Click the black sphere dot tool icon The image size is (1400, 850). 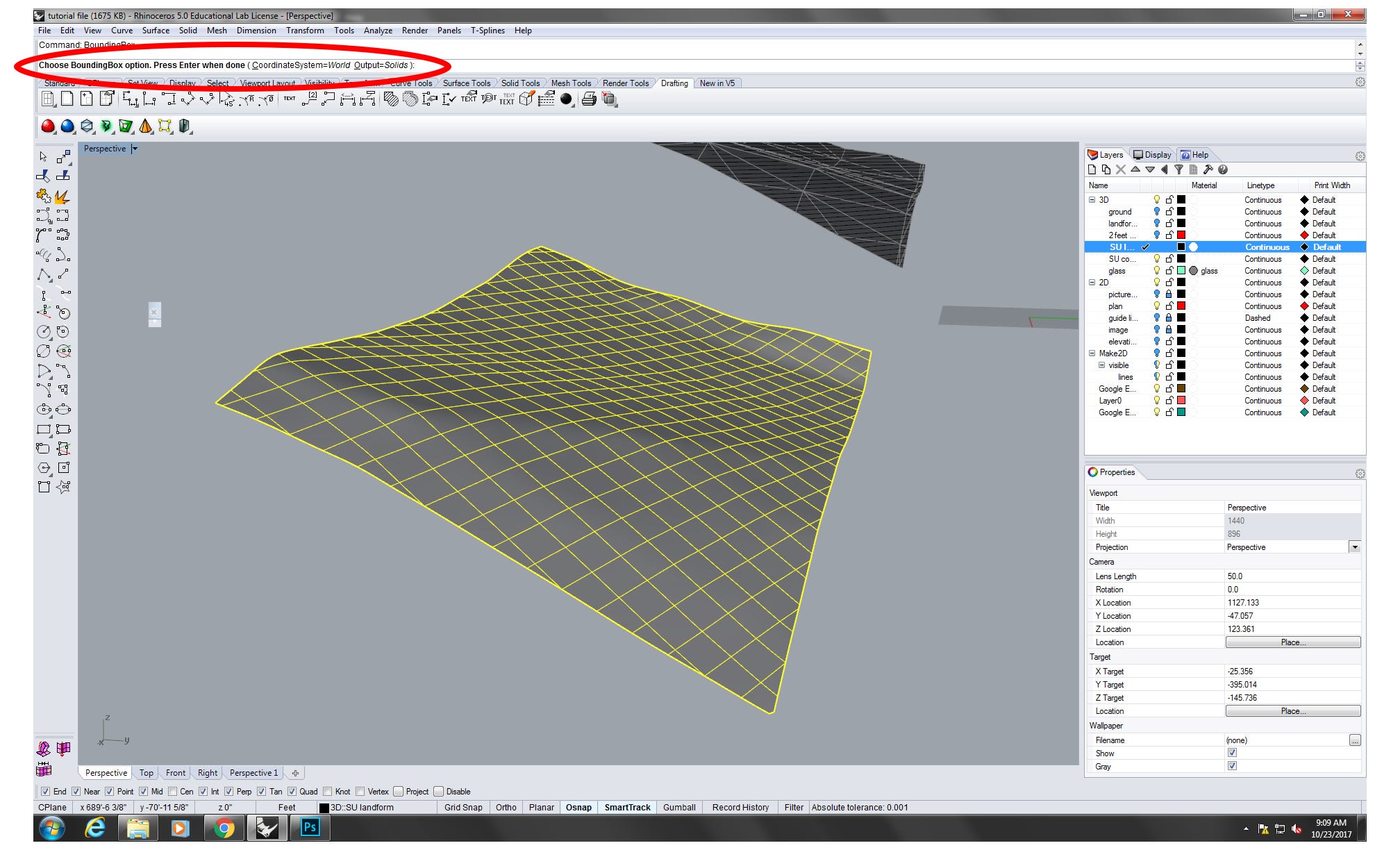pos(566,99)
